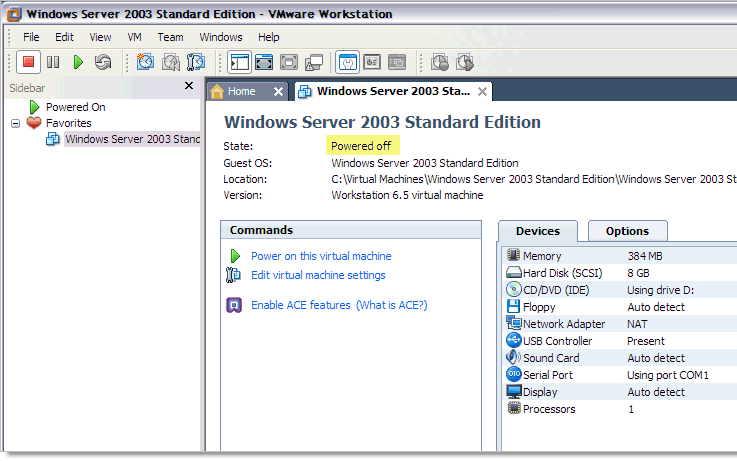This screenshot has width=737, height=461.
Task: Collapse the Favorites tree node
Action: tap(16, 124)
